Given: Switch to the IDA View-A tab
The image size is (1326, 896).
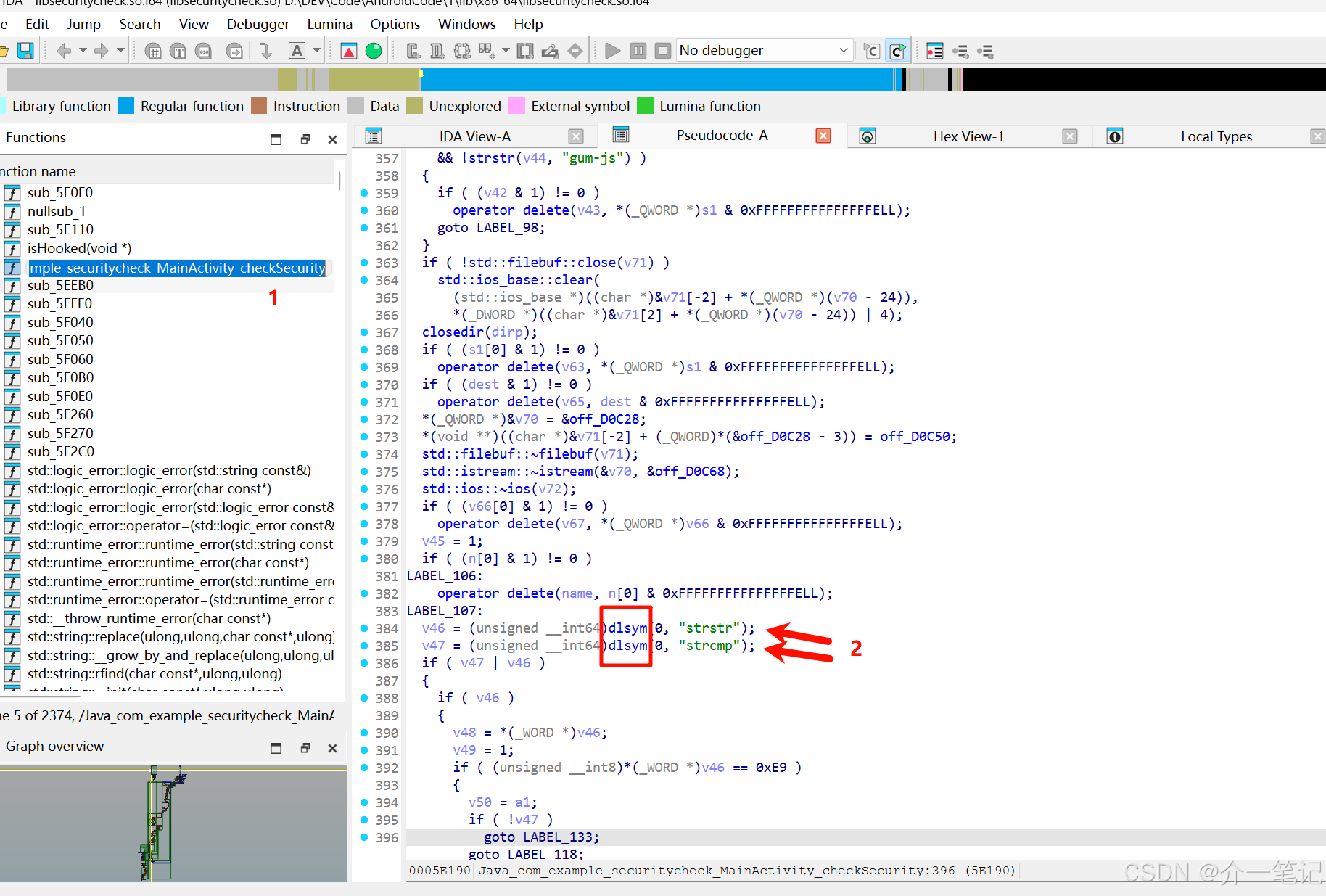Looking at the screenshot, I should point(475,136).
